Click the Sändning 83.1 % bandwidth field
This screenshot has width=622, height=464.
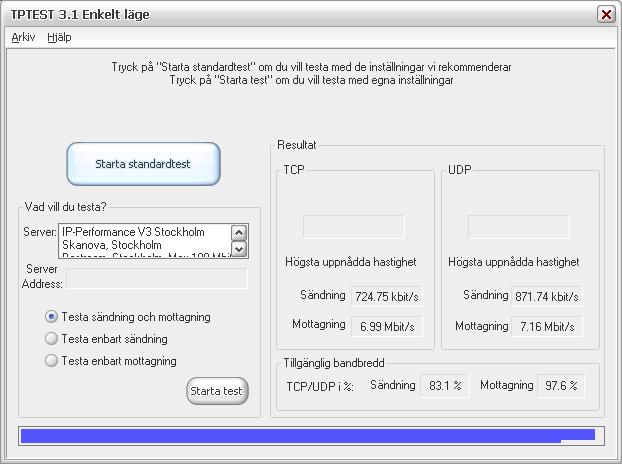(445, 385)
